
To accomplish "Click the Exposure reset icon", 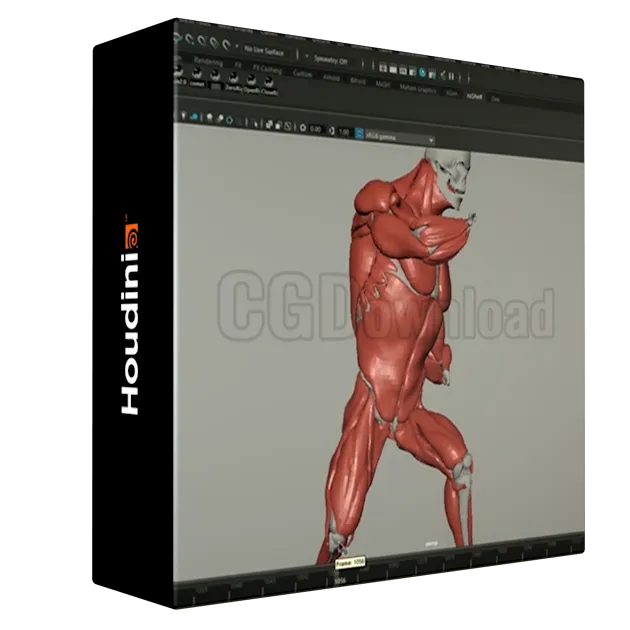I will [x=303, y=128].
